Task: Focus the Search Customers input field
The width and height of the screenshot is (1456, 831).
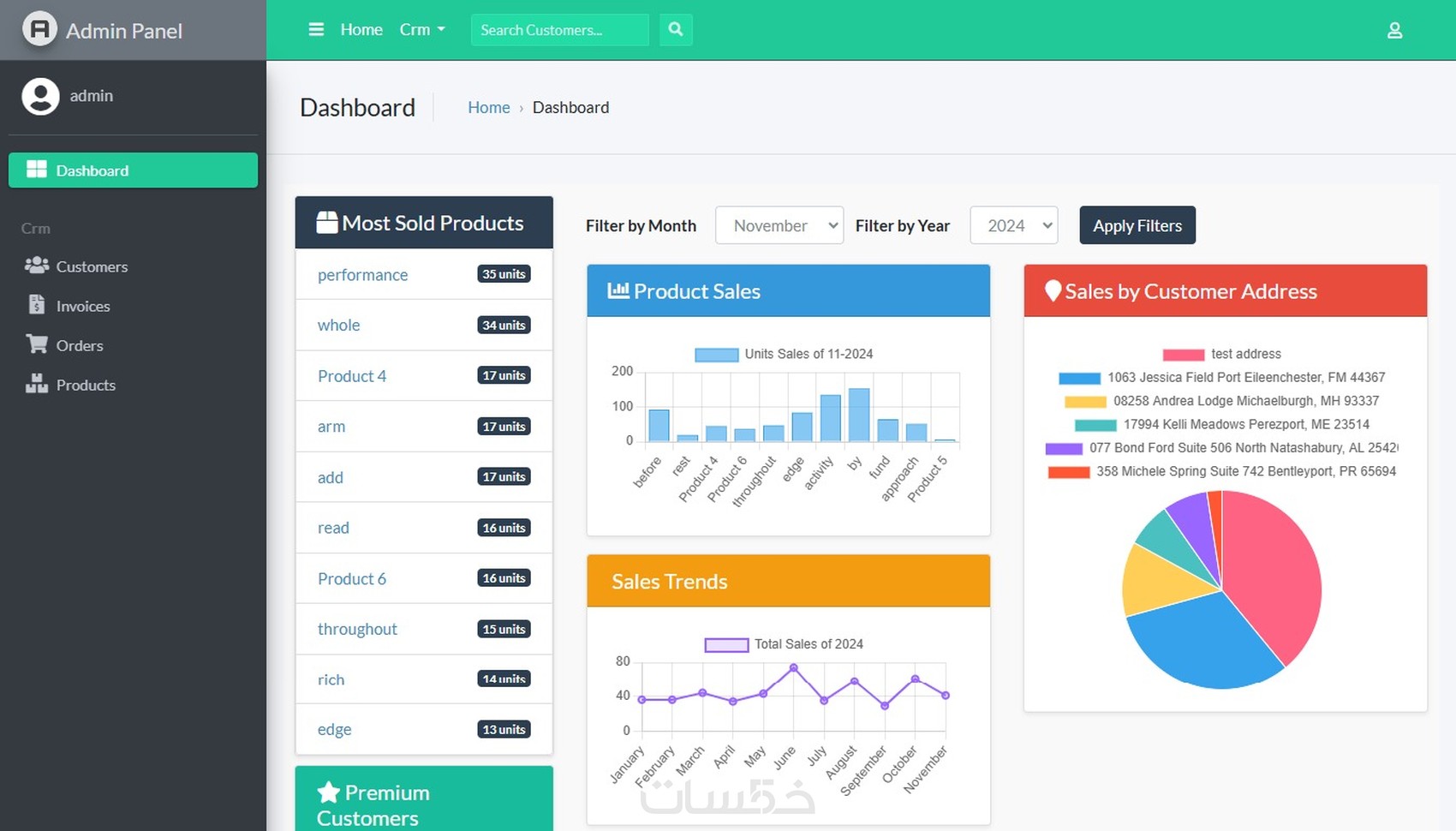Action: (559, 30)
